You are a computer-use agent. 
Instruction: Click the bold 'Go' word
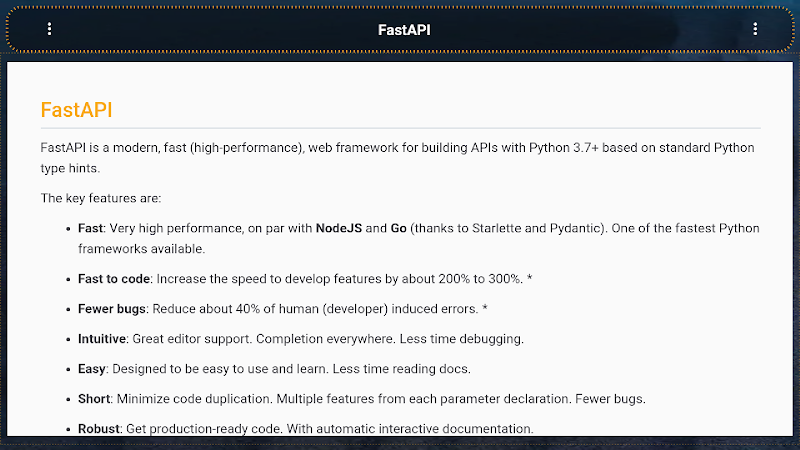pos(398,229)
